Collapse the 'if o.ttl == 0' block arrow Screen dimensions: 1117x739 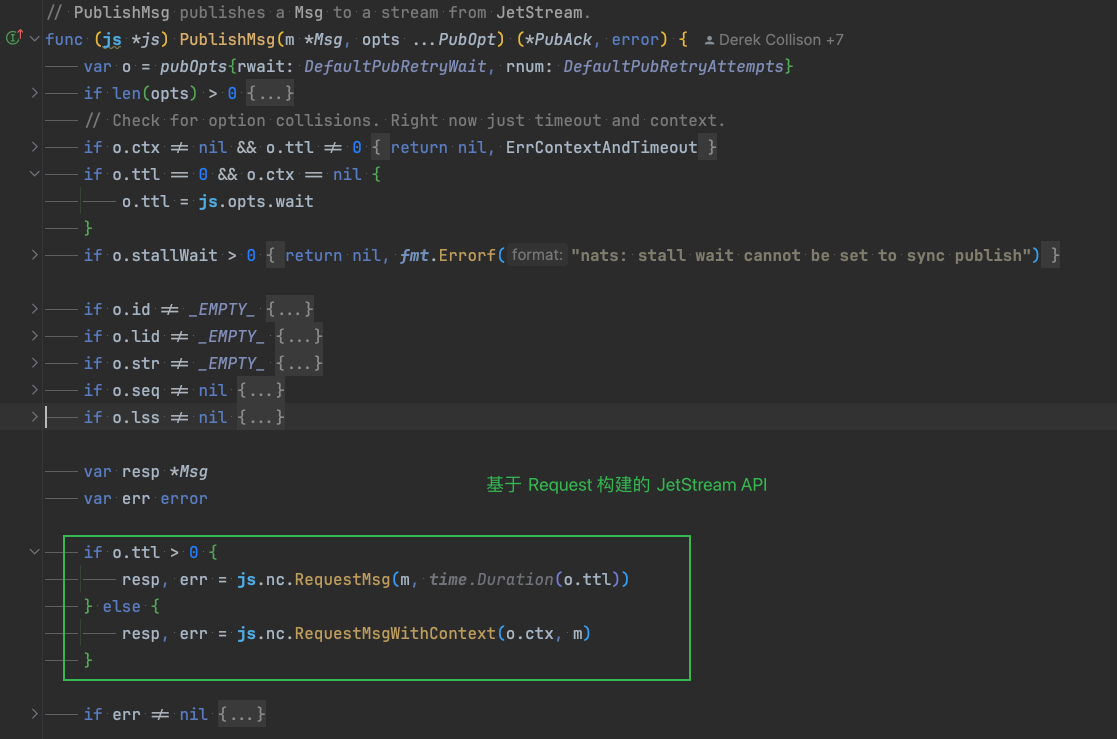pos(36,174)
